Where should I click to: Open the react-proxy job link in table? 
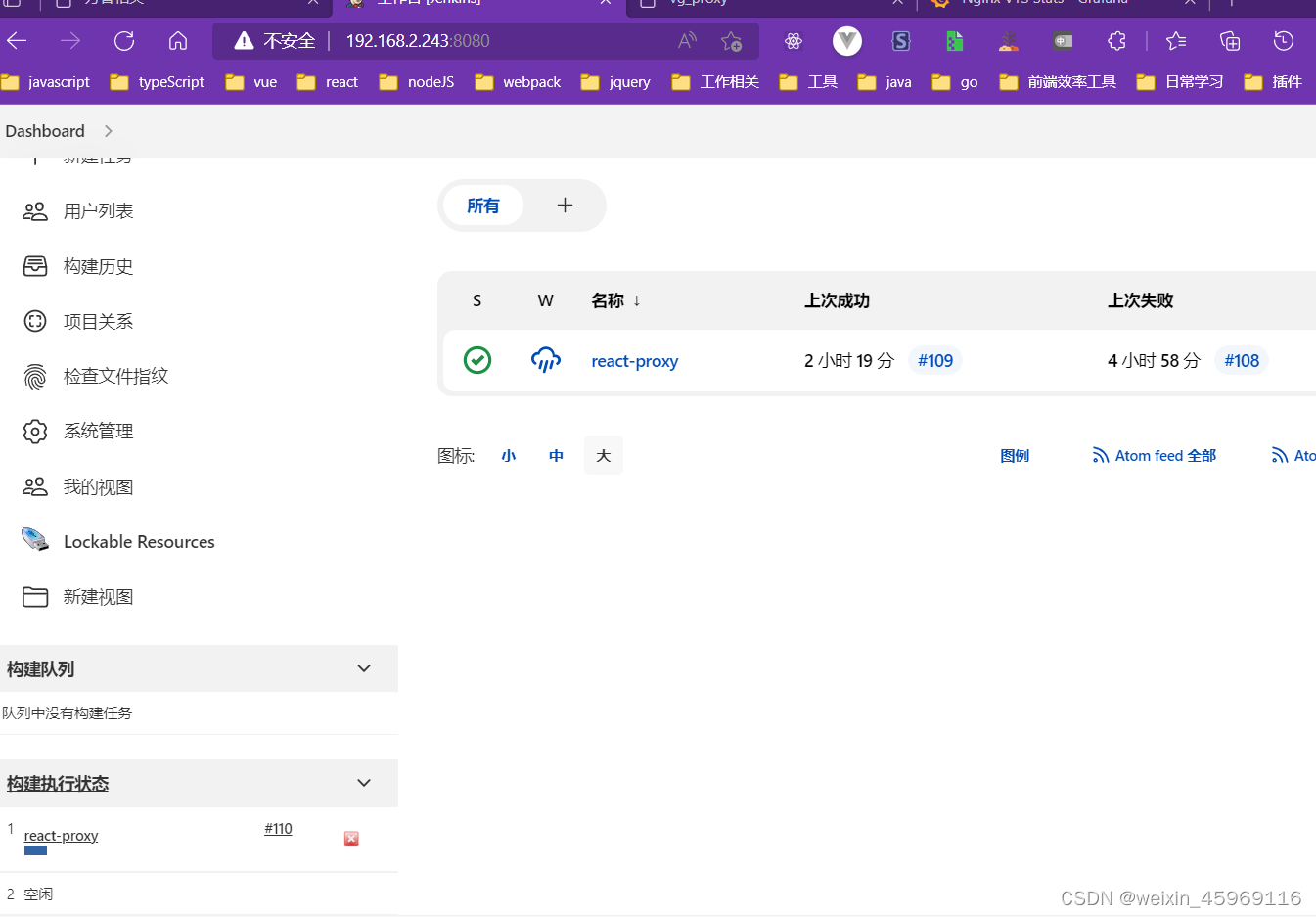click(x=635, y=361)
